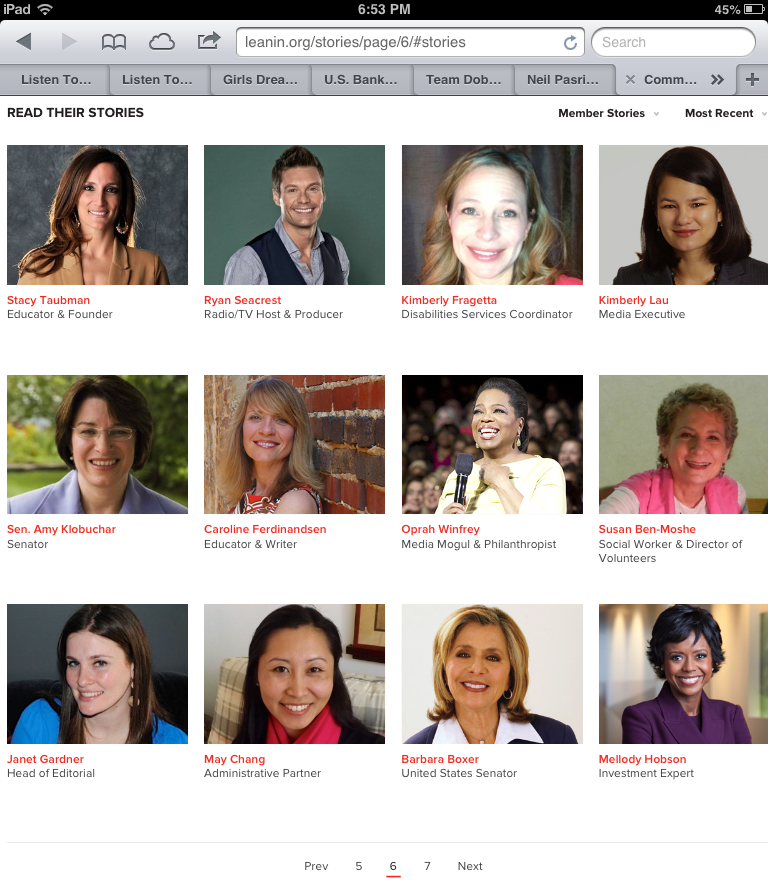Tap the share arrow icon

(208, 41)
